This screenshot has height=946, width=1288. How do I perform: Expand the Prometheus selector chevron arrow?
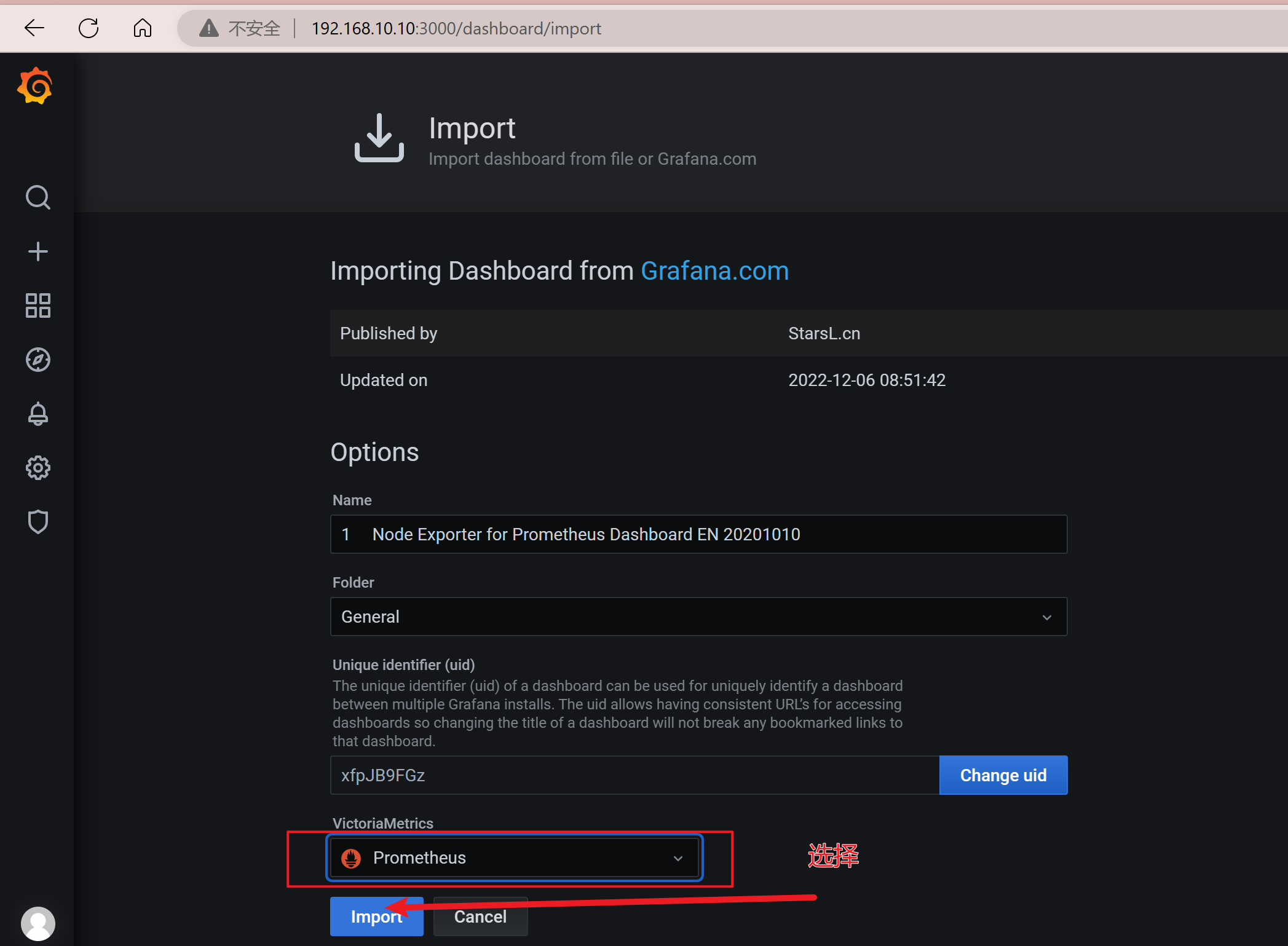[678, 858]
